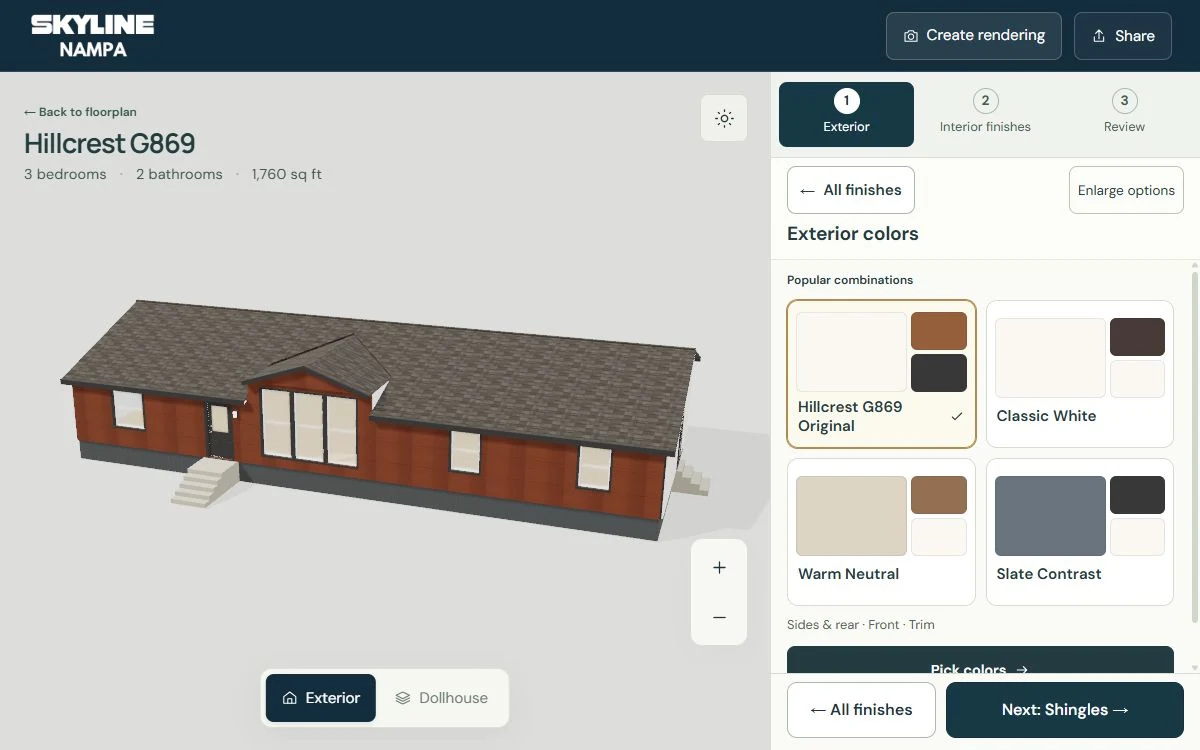Screen dimensions: 1200x750
Task: Click the '1,760 sq ft' text
Action: (287, 174)
